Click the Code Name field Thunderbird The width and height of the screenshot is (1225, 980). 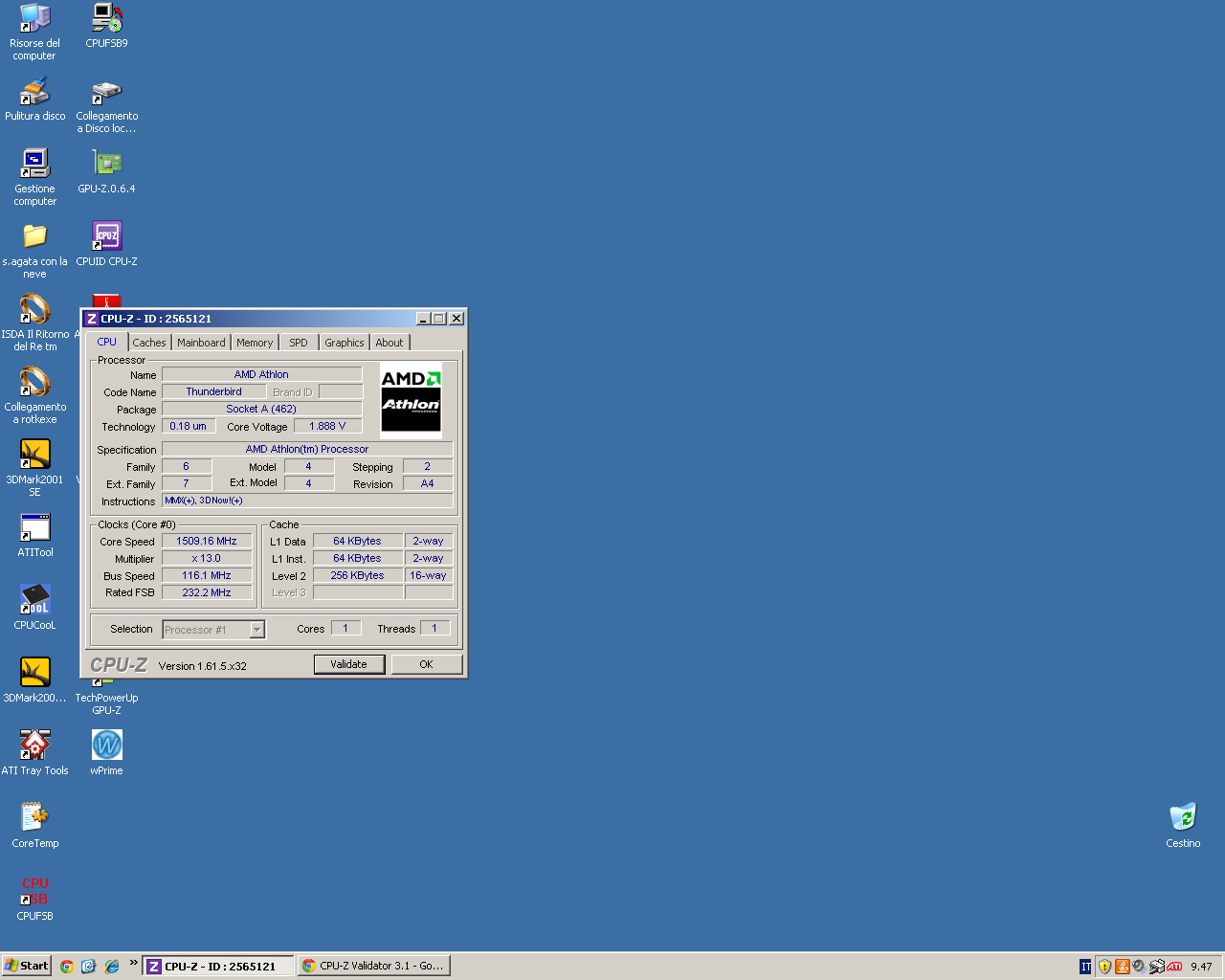coord(214,392)
